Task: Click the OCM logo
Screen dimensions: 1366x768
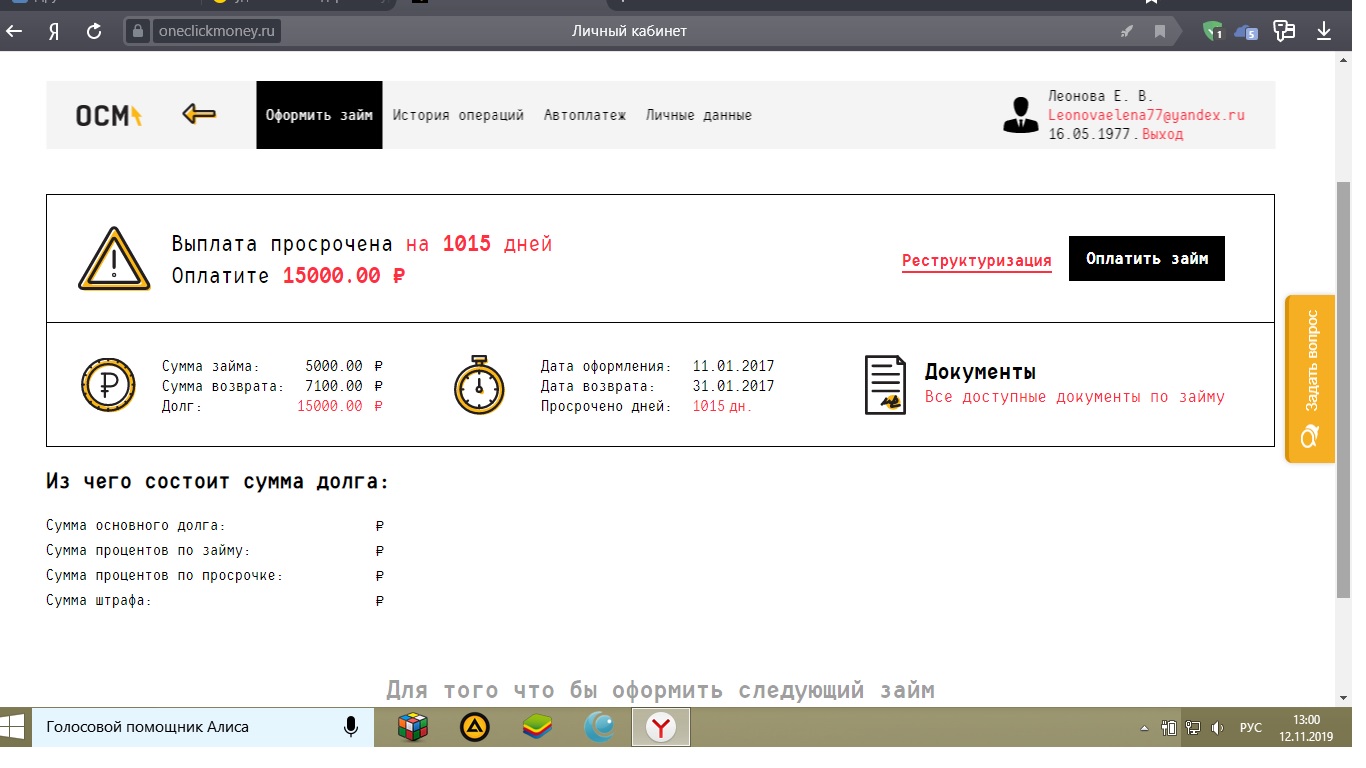Action: [x=109, y=116]
